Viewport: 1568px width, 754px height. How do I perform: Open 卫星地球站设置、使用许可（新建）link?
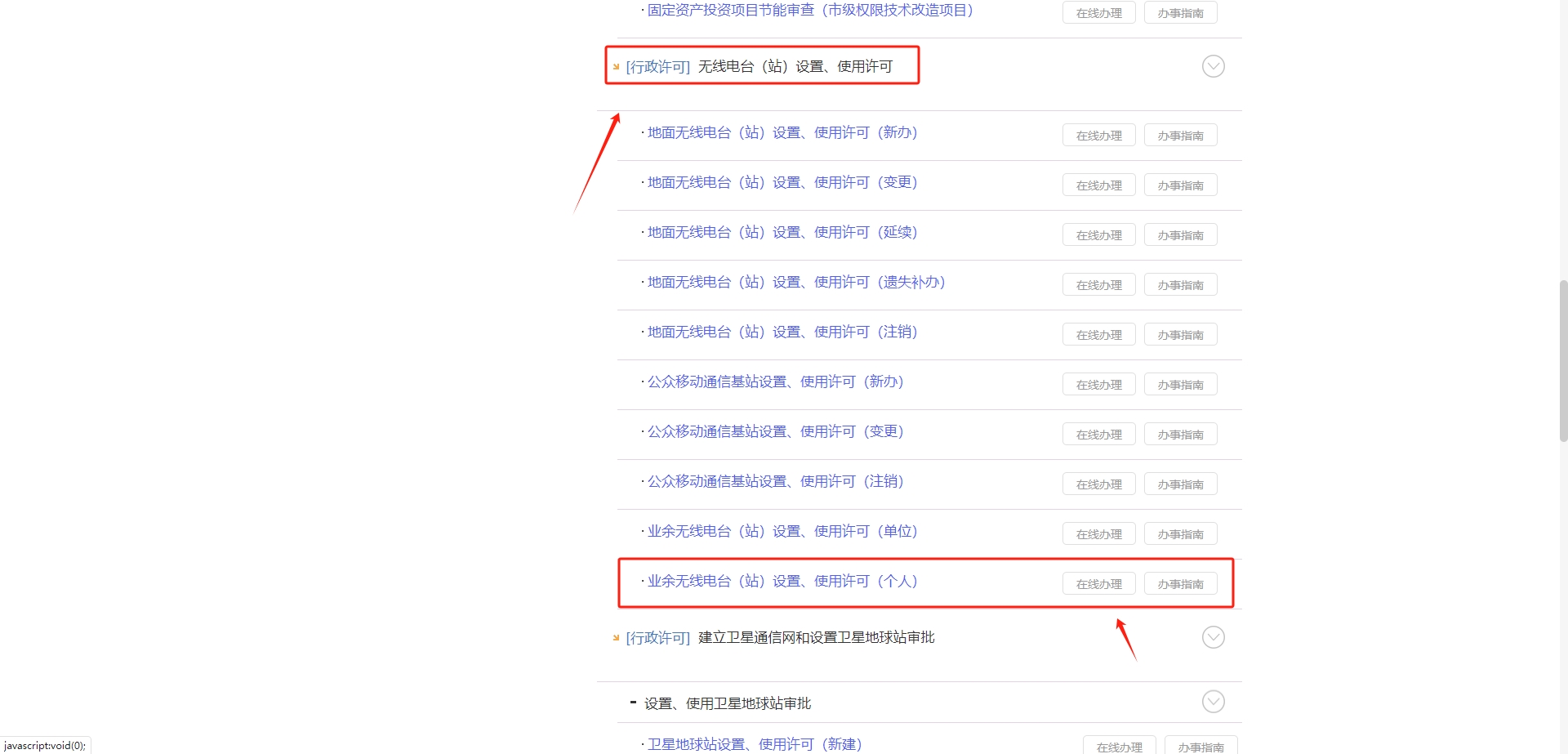pyautogui.click(x=755, y=744)
